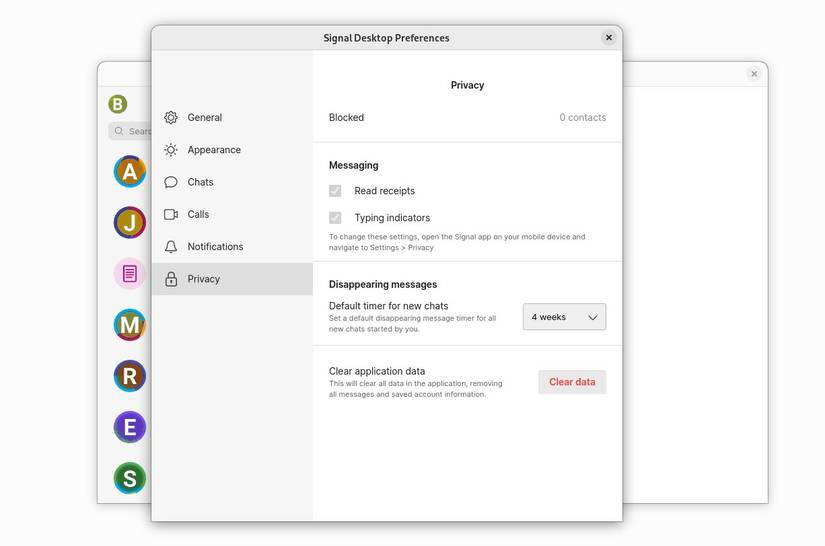Select the Appearance preferences section
Viewport: 825px width, 546px height.
(232, 150)
